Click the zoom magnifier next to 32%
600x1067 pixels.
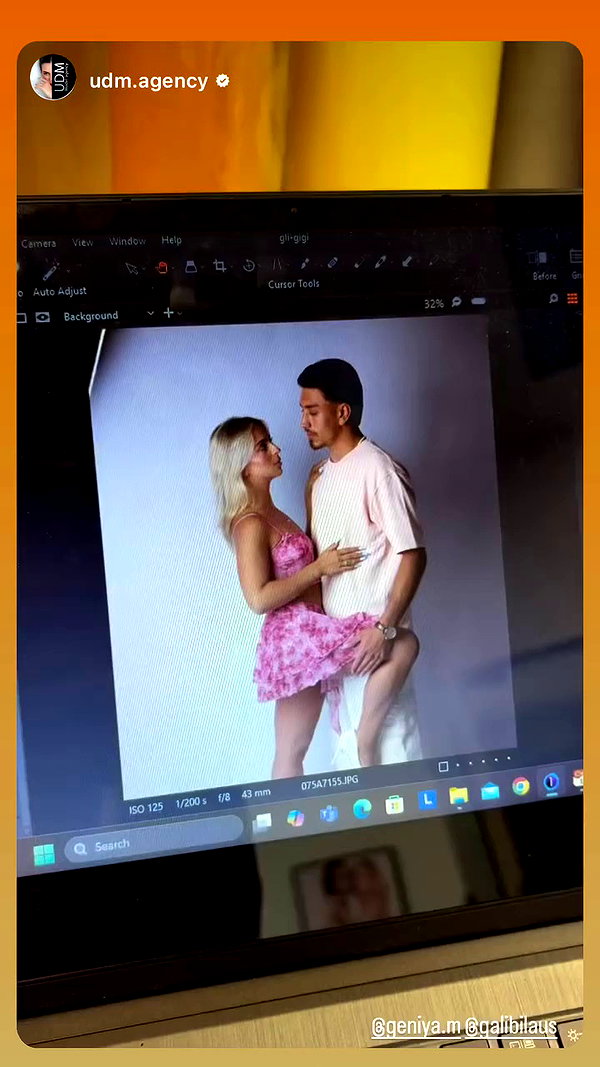coord(456,301)
